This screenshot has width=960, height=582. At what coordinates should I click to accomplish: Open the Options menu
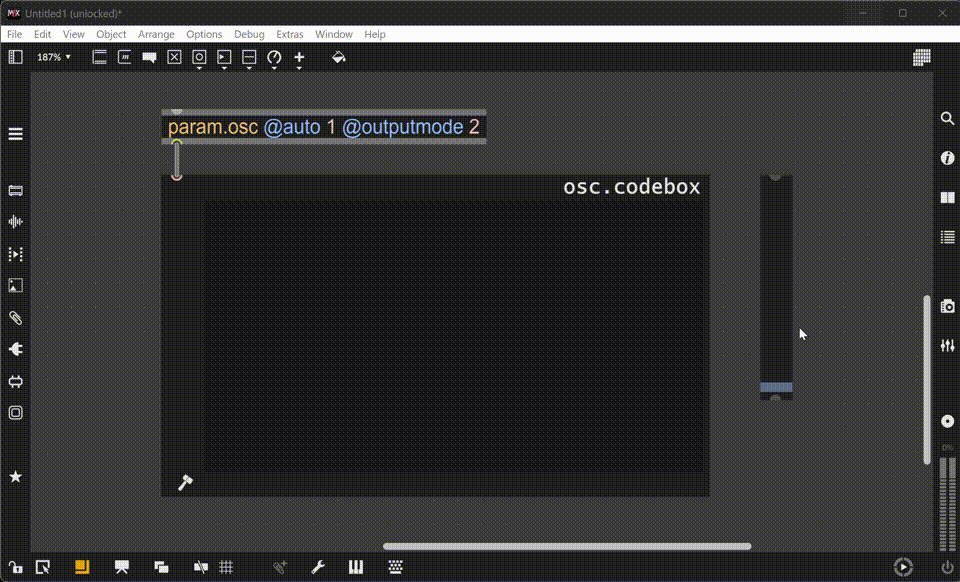click(x=204, y=34)
